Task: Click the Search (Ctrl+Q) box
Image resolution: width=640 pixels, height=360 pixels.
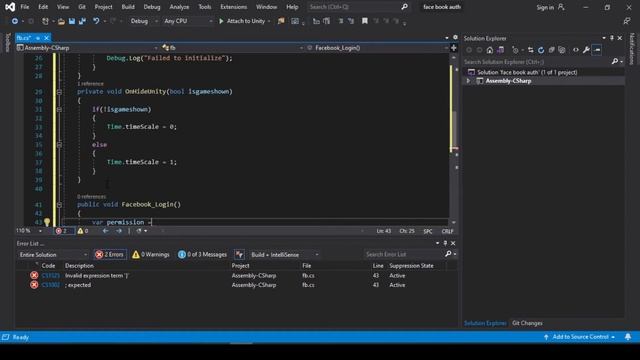Action: (358, 7)
